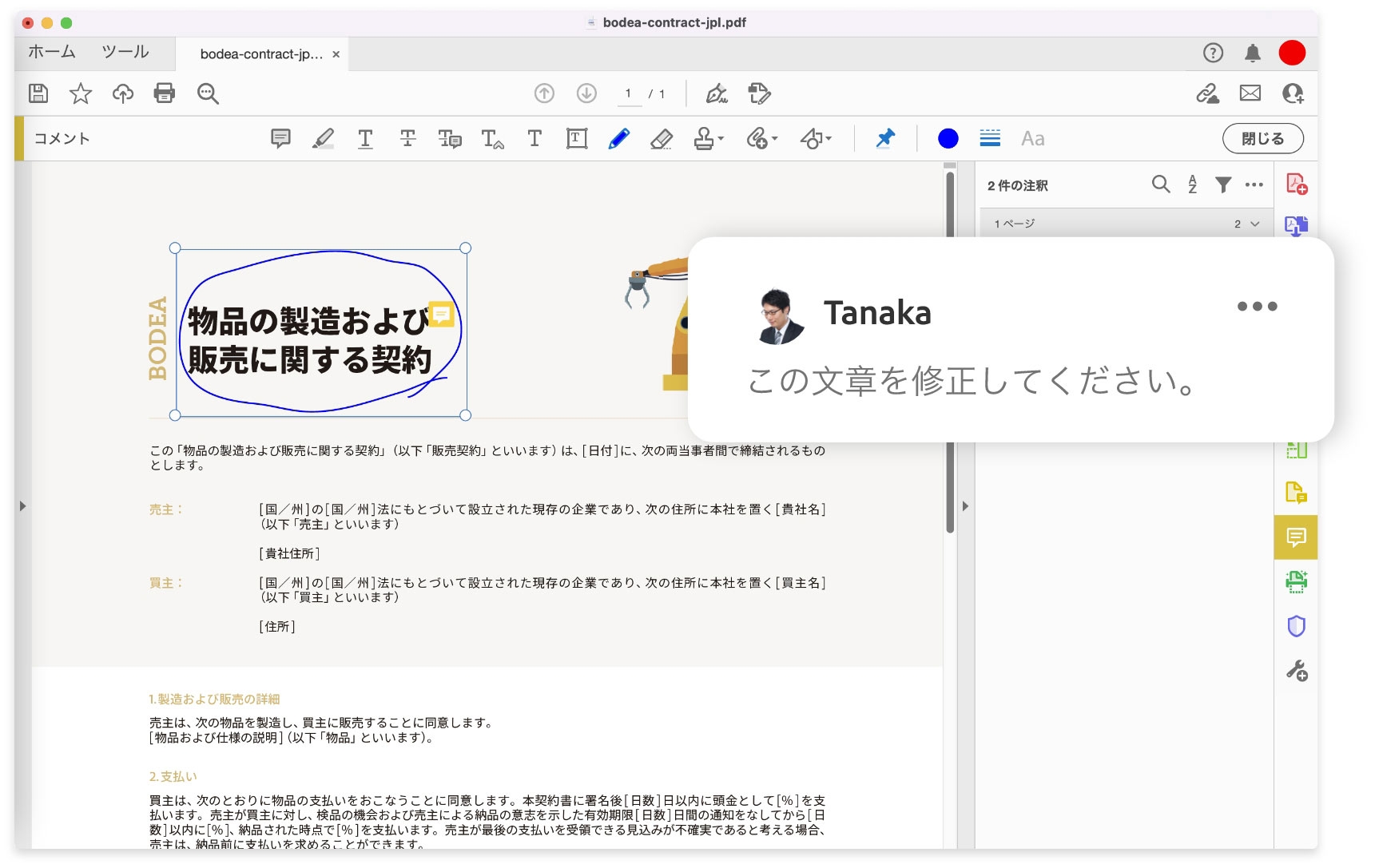Select the highlight text tool

[323, 138]
